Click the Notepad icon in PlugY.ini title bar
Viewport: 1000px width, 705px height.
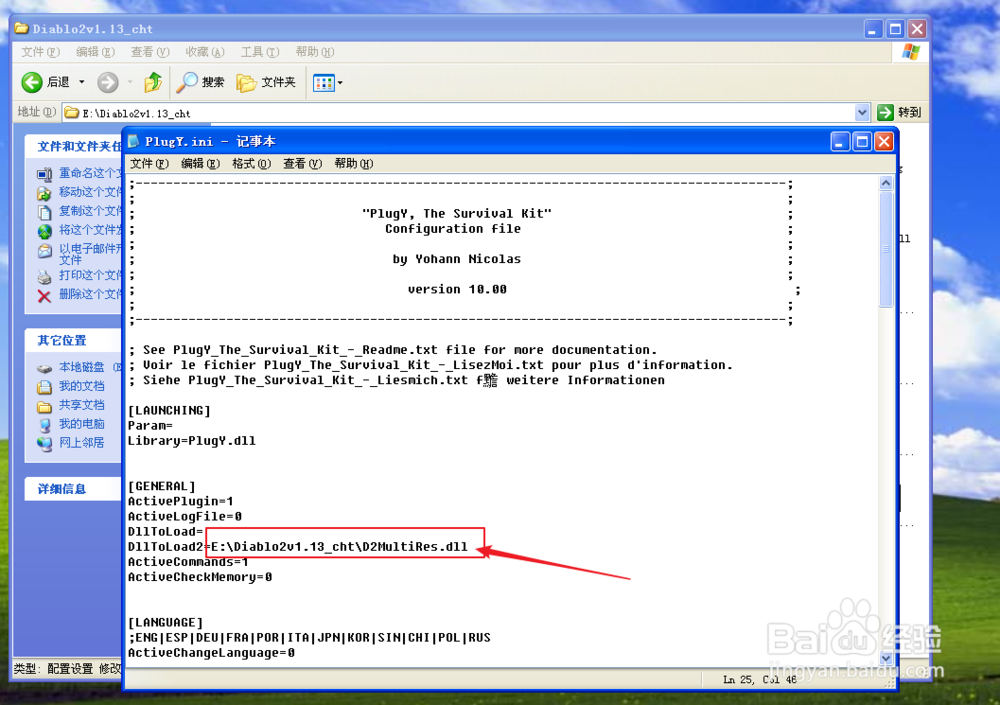pos(133,141)
